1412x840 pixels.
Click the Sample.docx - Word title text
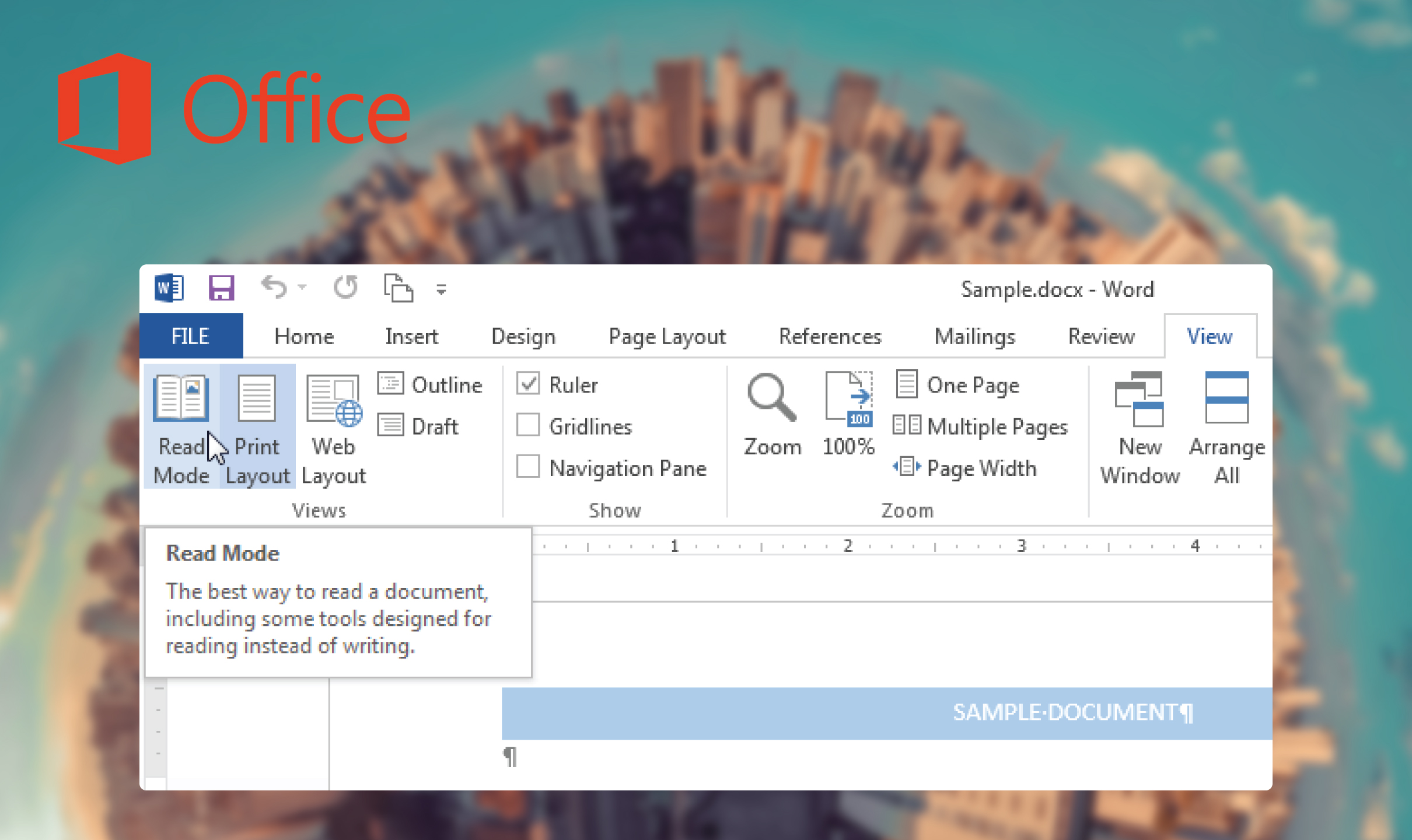pyautogui.click(x=1057, y=289)
